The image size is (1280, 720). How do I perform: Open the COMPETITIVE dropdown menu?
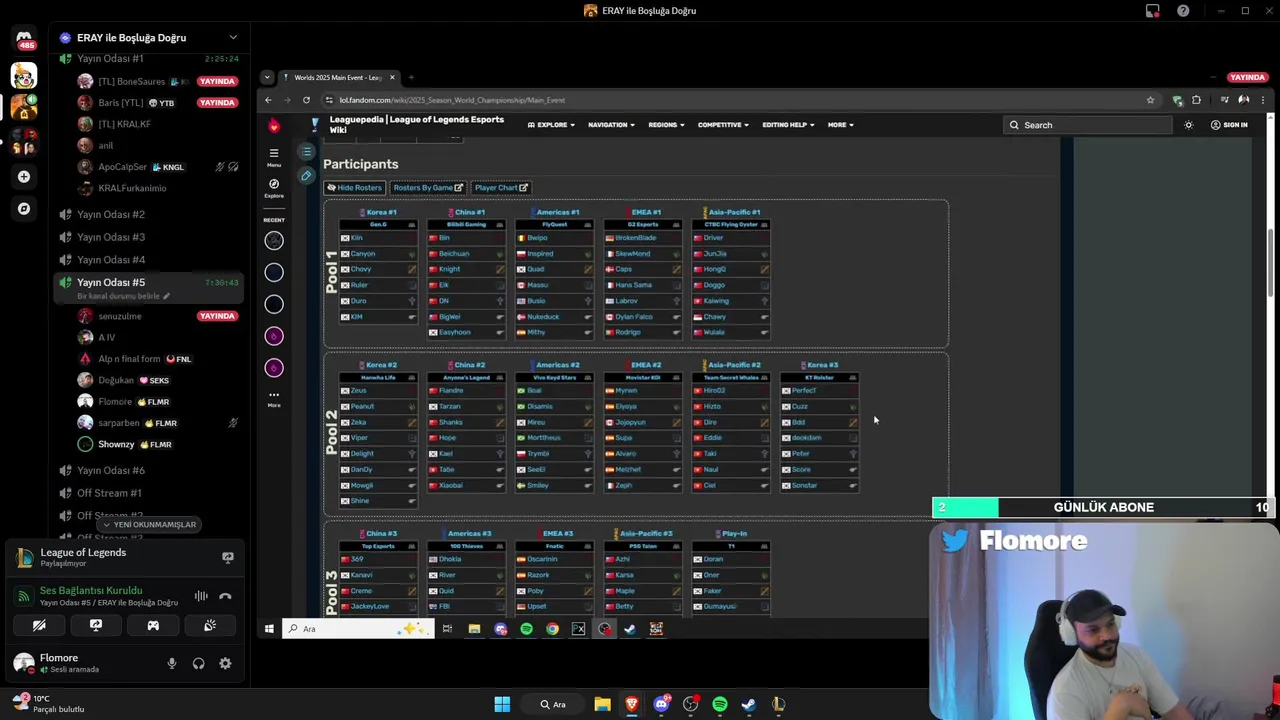(x=724, y=125)
